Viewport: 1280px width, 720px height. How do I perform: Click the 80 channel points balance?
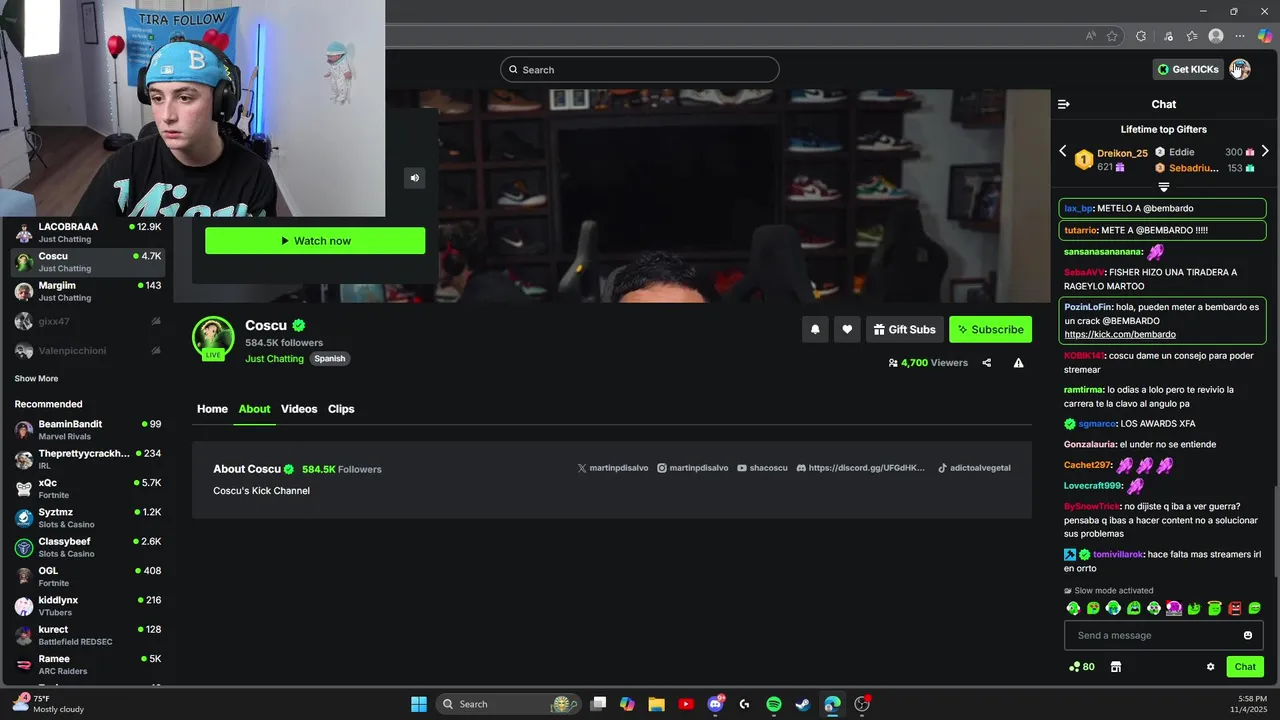[x=1082, y=667]
